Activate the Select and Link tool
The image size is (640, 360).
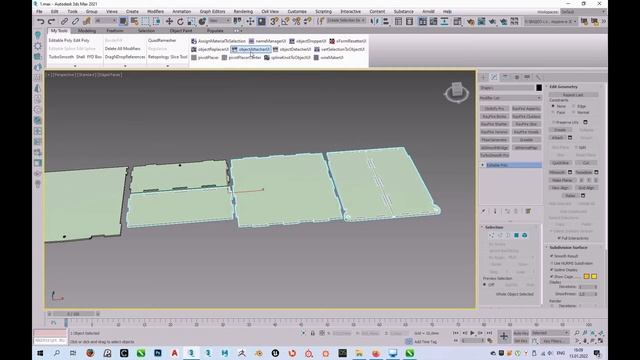click(64, 21)
